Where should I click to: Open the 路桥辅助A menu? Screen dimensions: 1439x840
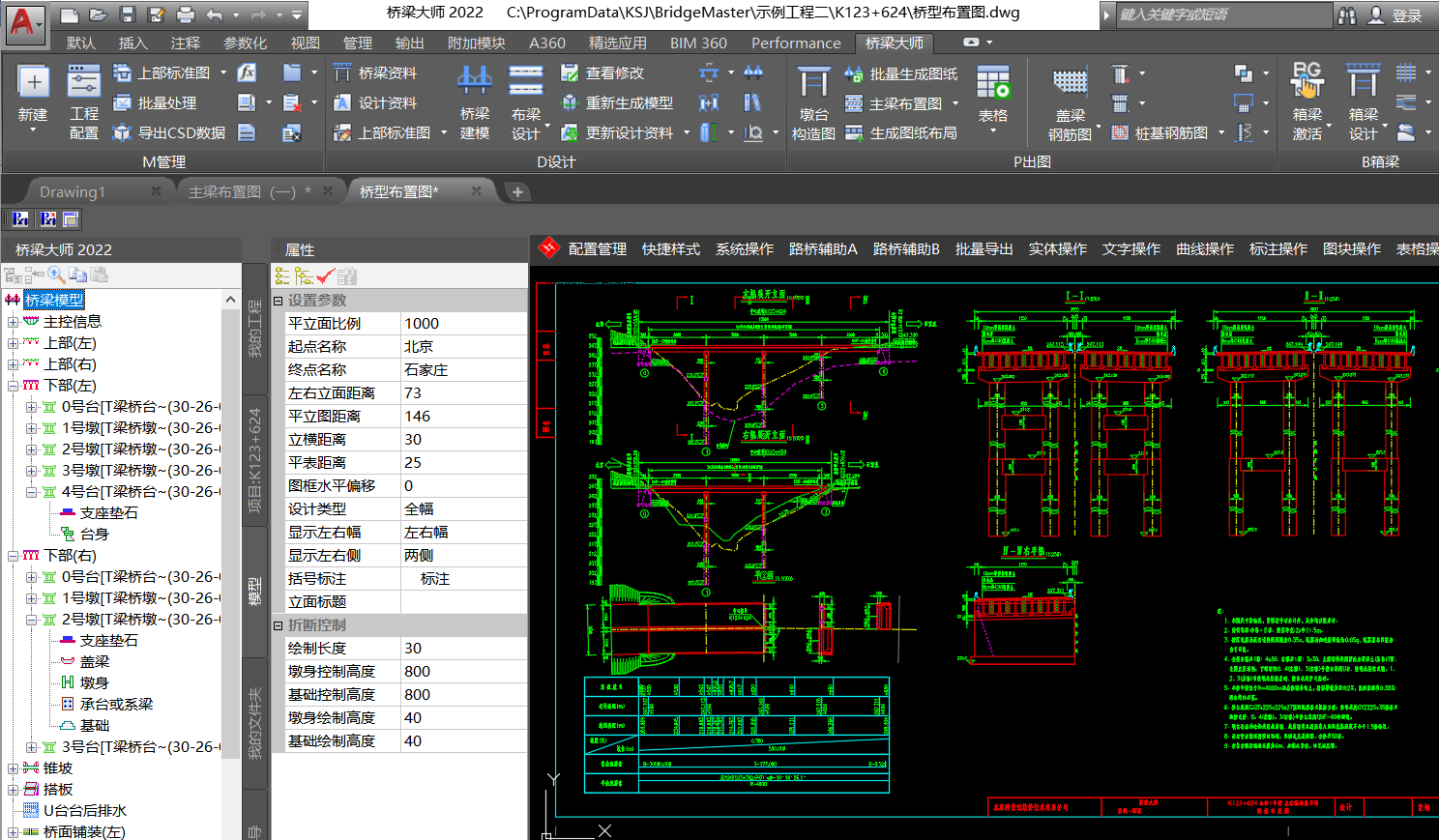coord(823,249)
